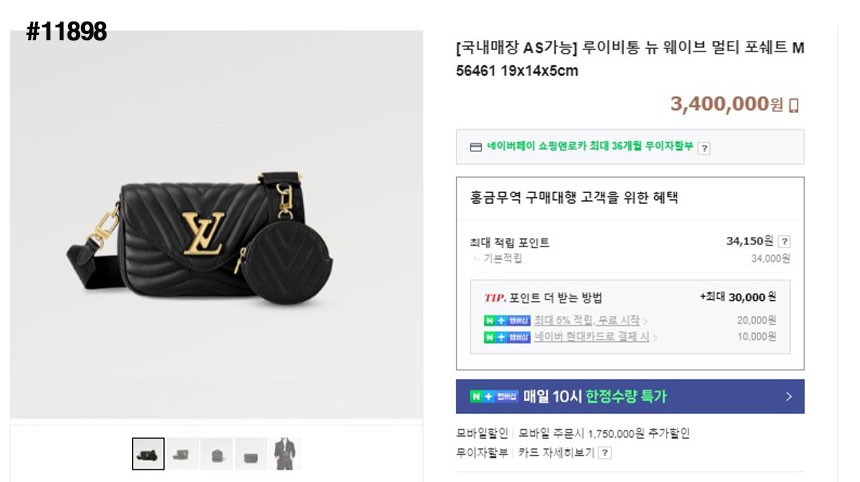Select the third product thumbnail
Image resolution: width=860 pixels, height=482 pixels.
(x=216, y=454)
